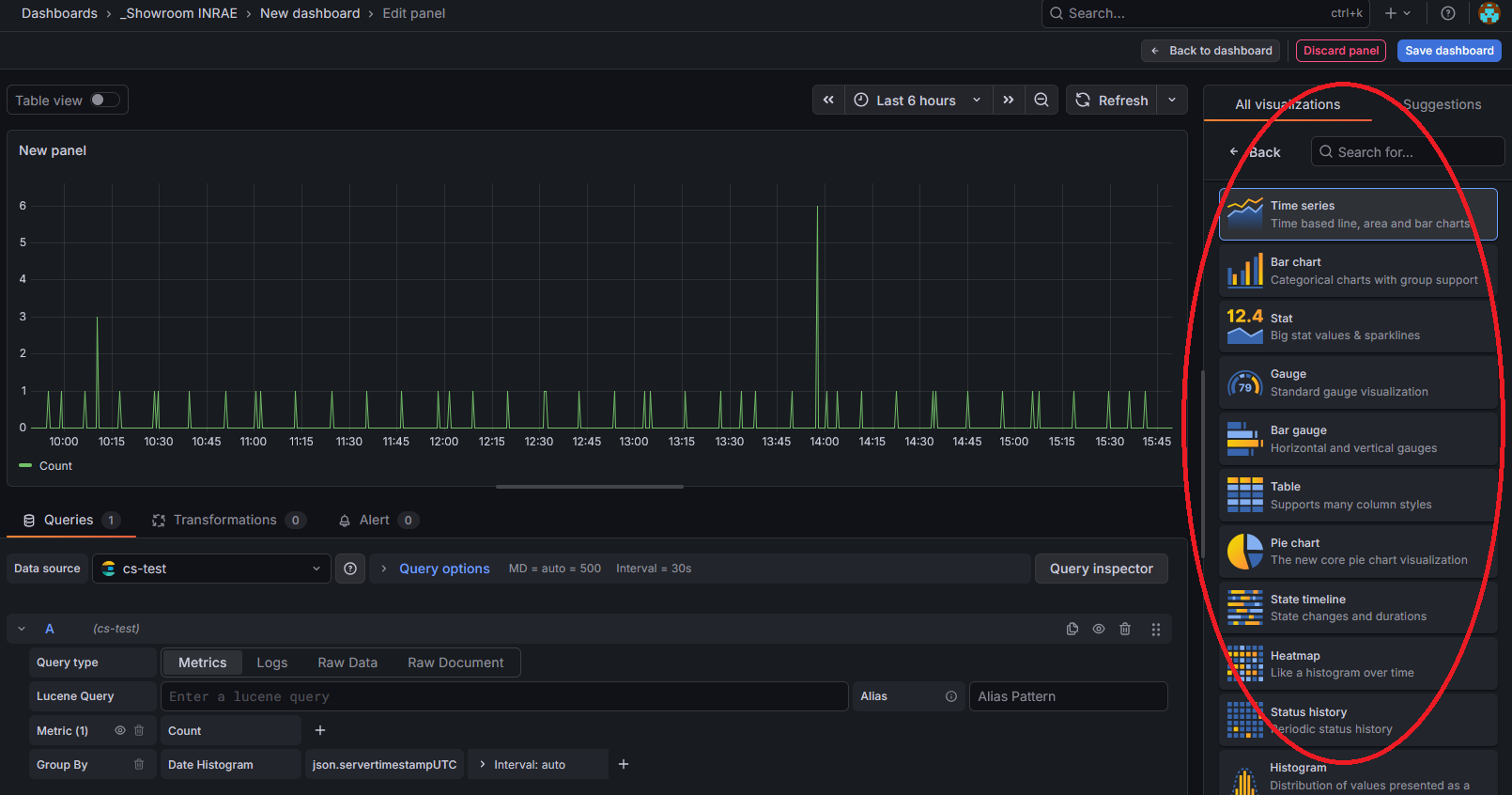Click the visualization list scrollbar

pos(1203,465)
